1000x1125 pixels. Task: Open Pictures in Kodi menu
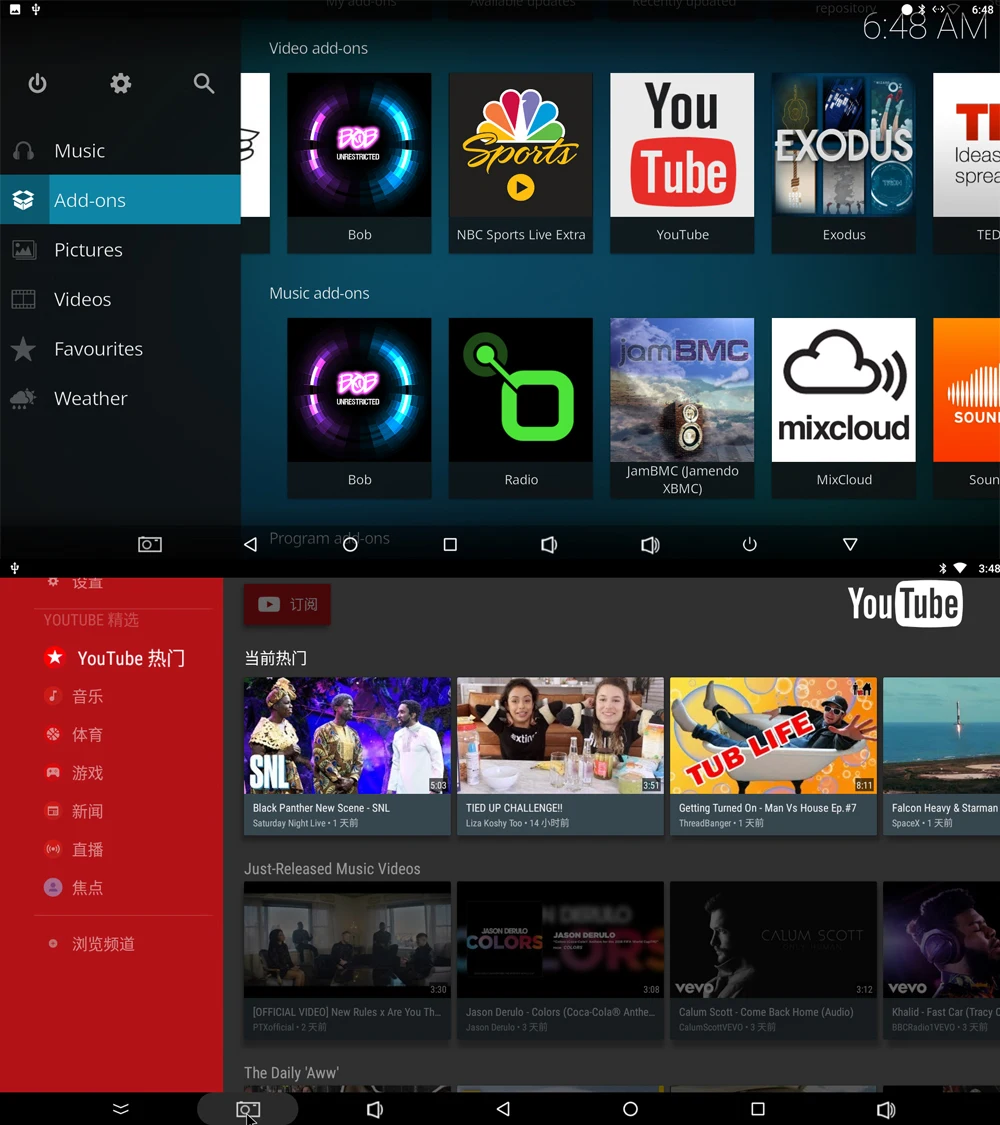click(x=120, y=250)
